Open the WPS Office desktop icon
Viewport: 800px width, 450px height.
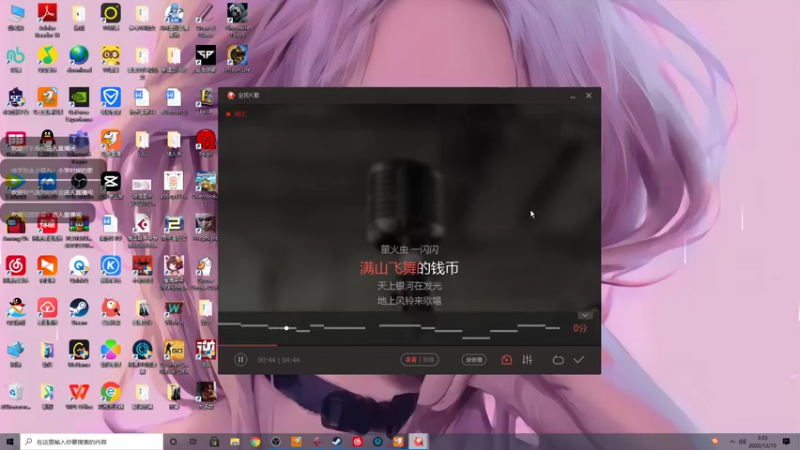coord(79,396)
